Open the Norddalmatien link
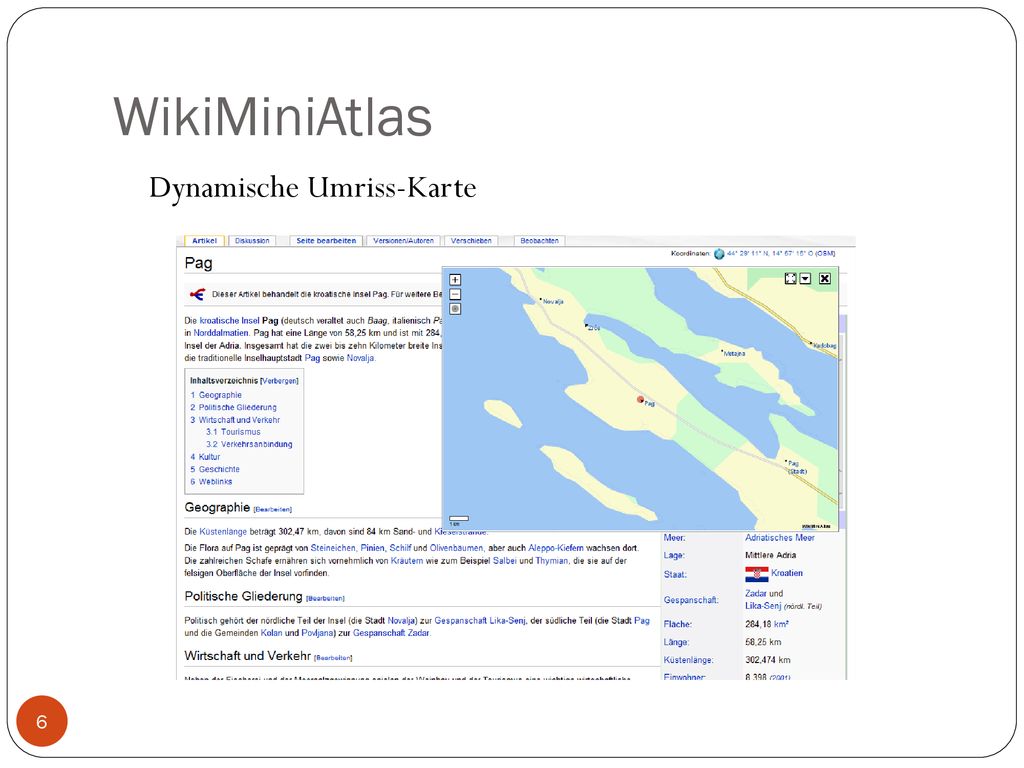Viewport: 1024px width, 768px height. tap(221, 333)
